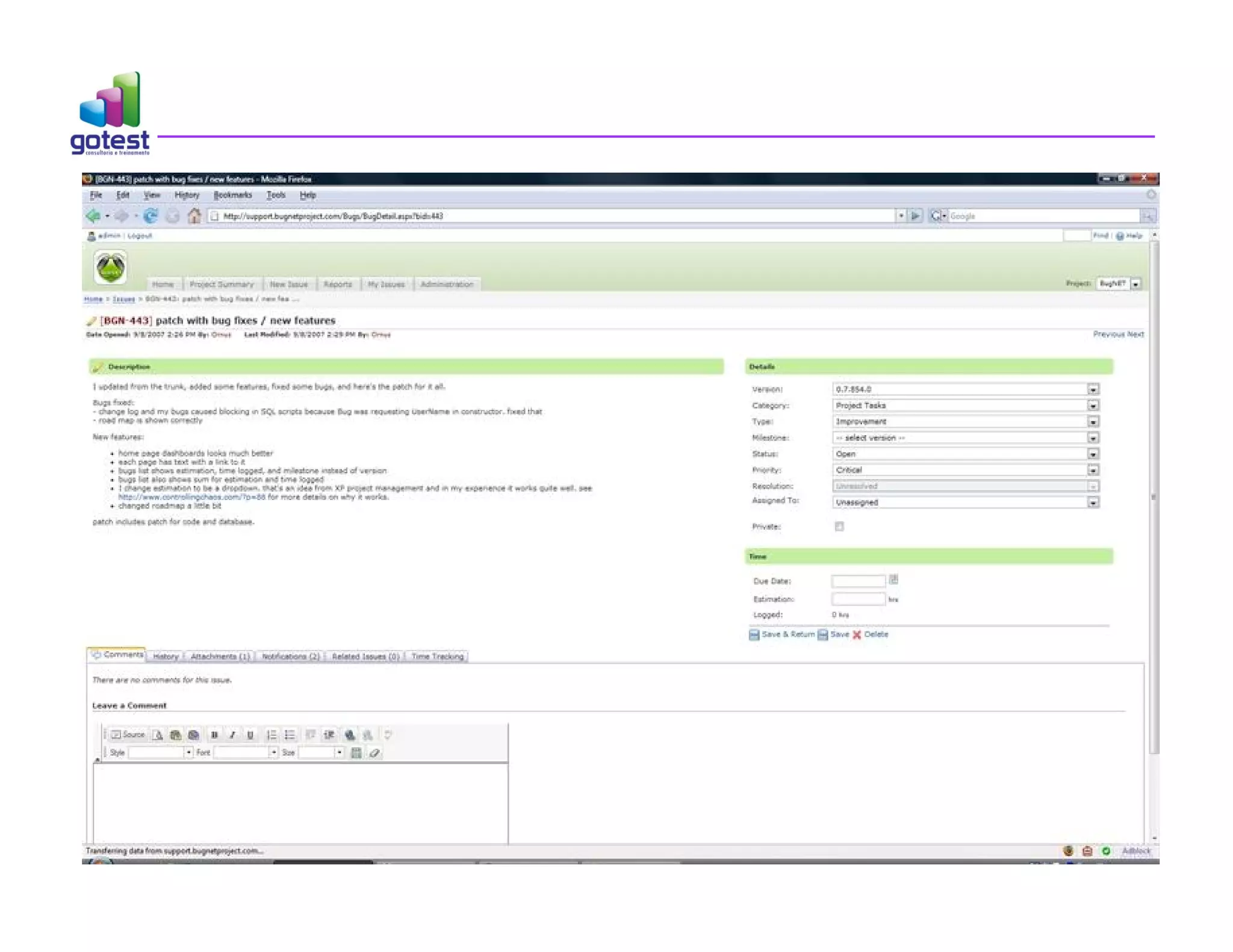Screen dimensions: 1233x952
Task: Toggle the Private checkbox
Action: [839, 527]
